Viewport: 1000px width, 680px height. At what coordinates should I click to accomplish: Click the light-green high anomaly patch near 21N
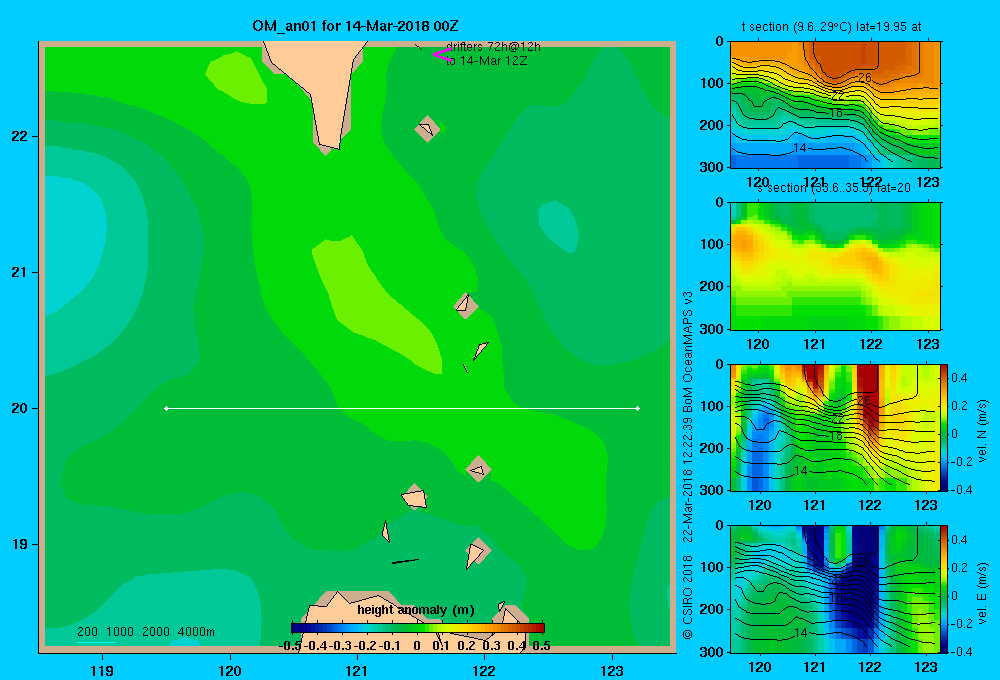point(376,305)
